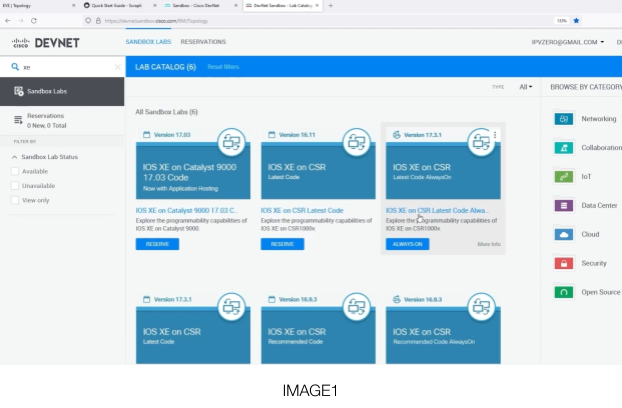
Task: Reload the page with refresh icon
Action: point(34,21)
